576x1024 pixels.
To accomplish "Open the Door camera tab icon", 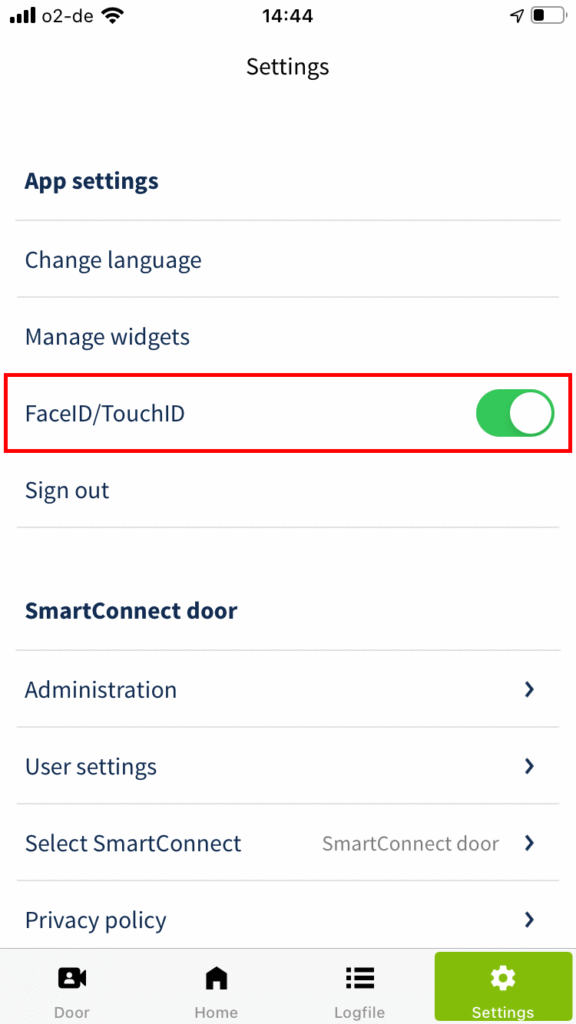I will click(72, 978).
